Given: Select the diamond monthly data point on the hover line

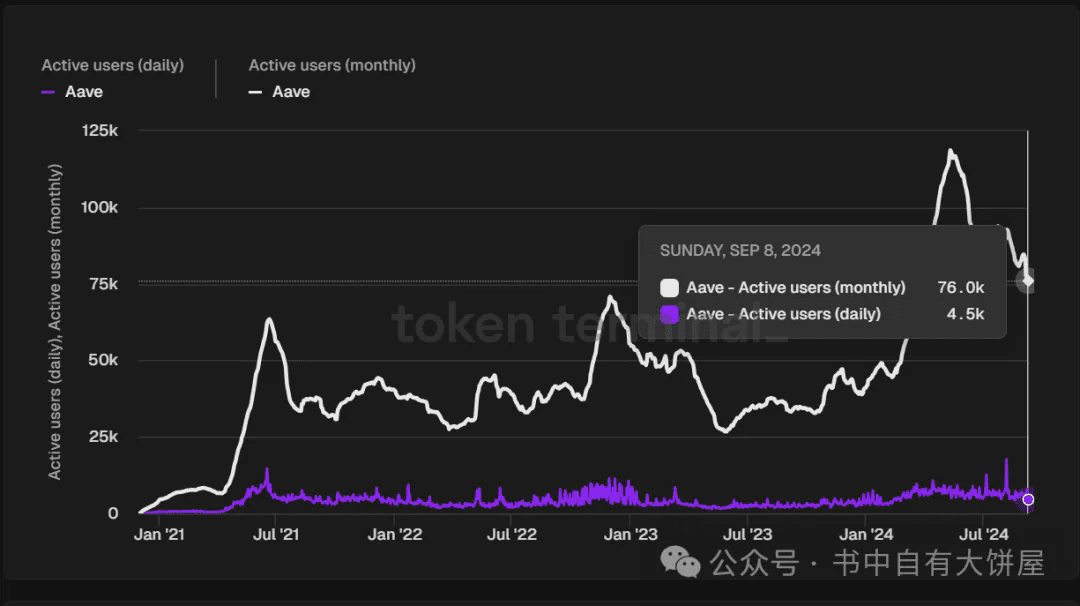Looking at the screenshot, I should (1027, 280).
